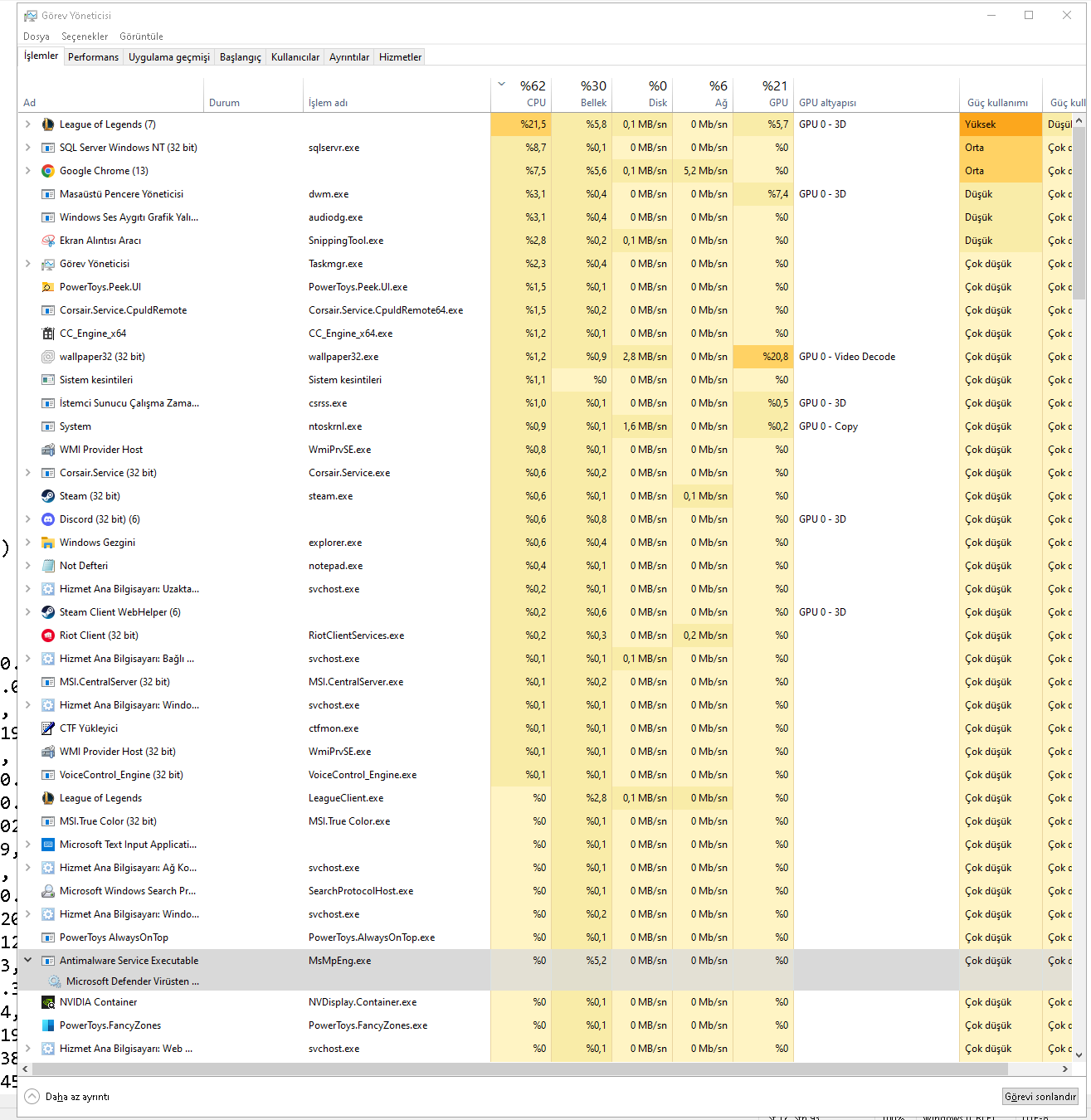Expand the Görev Yöneticisi process group
This screenshot has height=1120, width=1091.
(x=27, y=264)
